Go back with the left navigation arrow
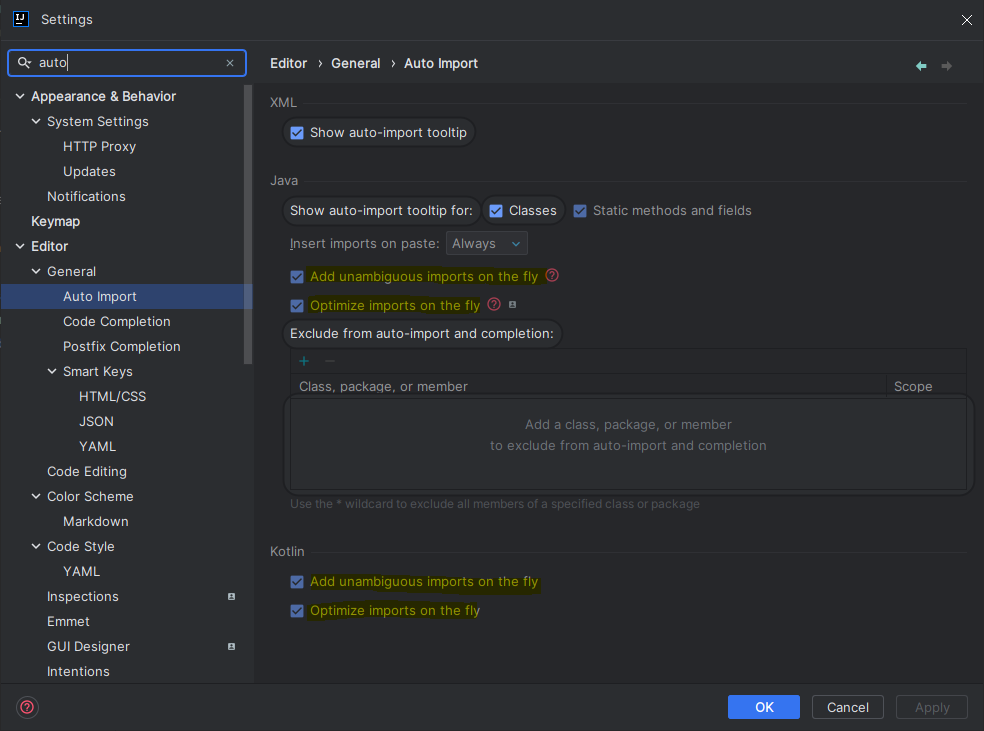 [x=921, y=66]
